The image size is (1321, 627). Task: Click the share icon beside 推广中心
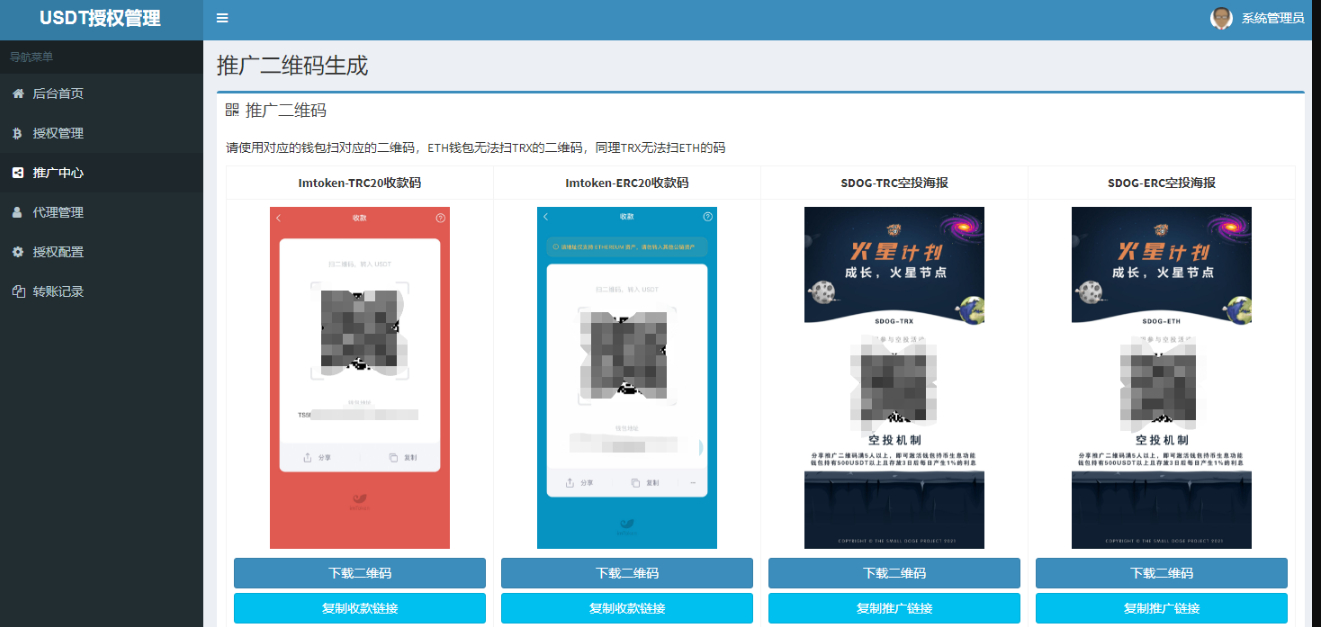pos(18,173)
